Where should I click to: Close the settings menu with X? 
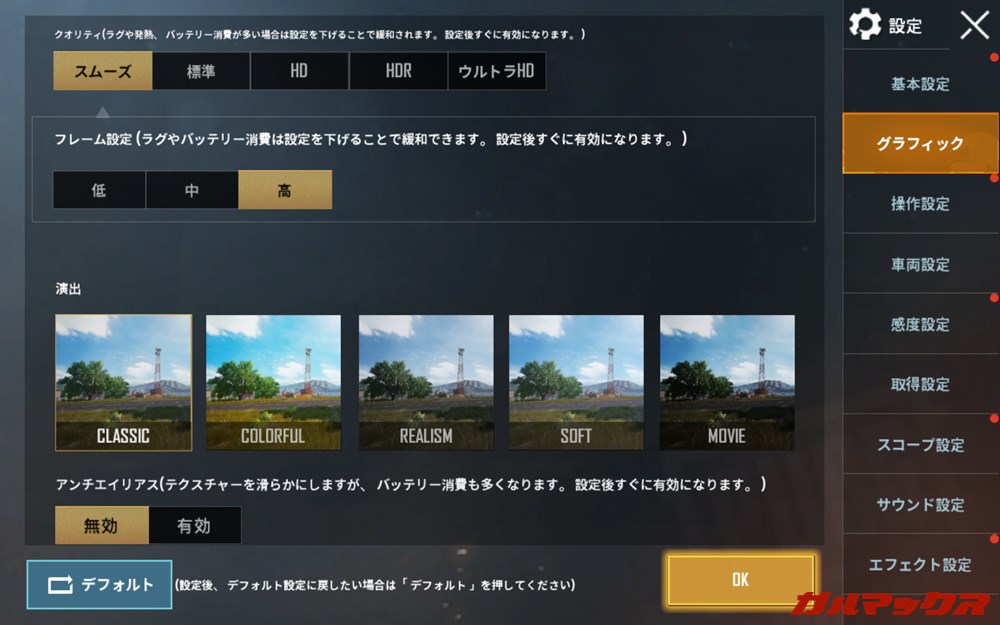pos(974,26)
